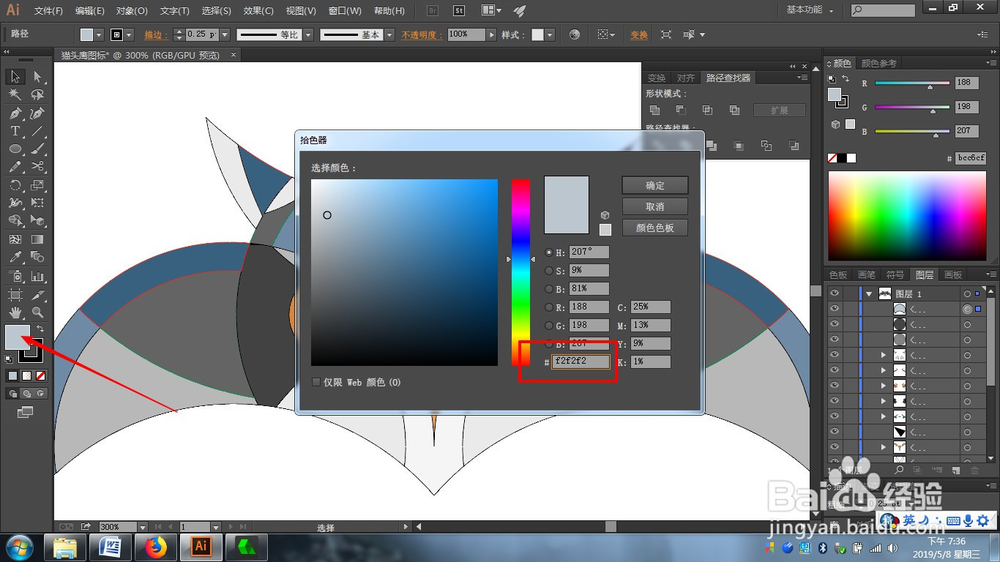Select the G green radio button
The width and height of the screenshot is (1000, 562).
pyautogui.click(x=549, y=326)
